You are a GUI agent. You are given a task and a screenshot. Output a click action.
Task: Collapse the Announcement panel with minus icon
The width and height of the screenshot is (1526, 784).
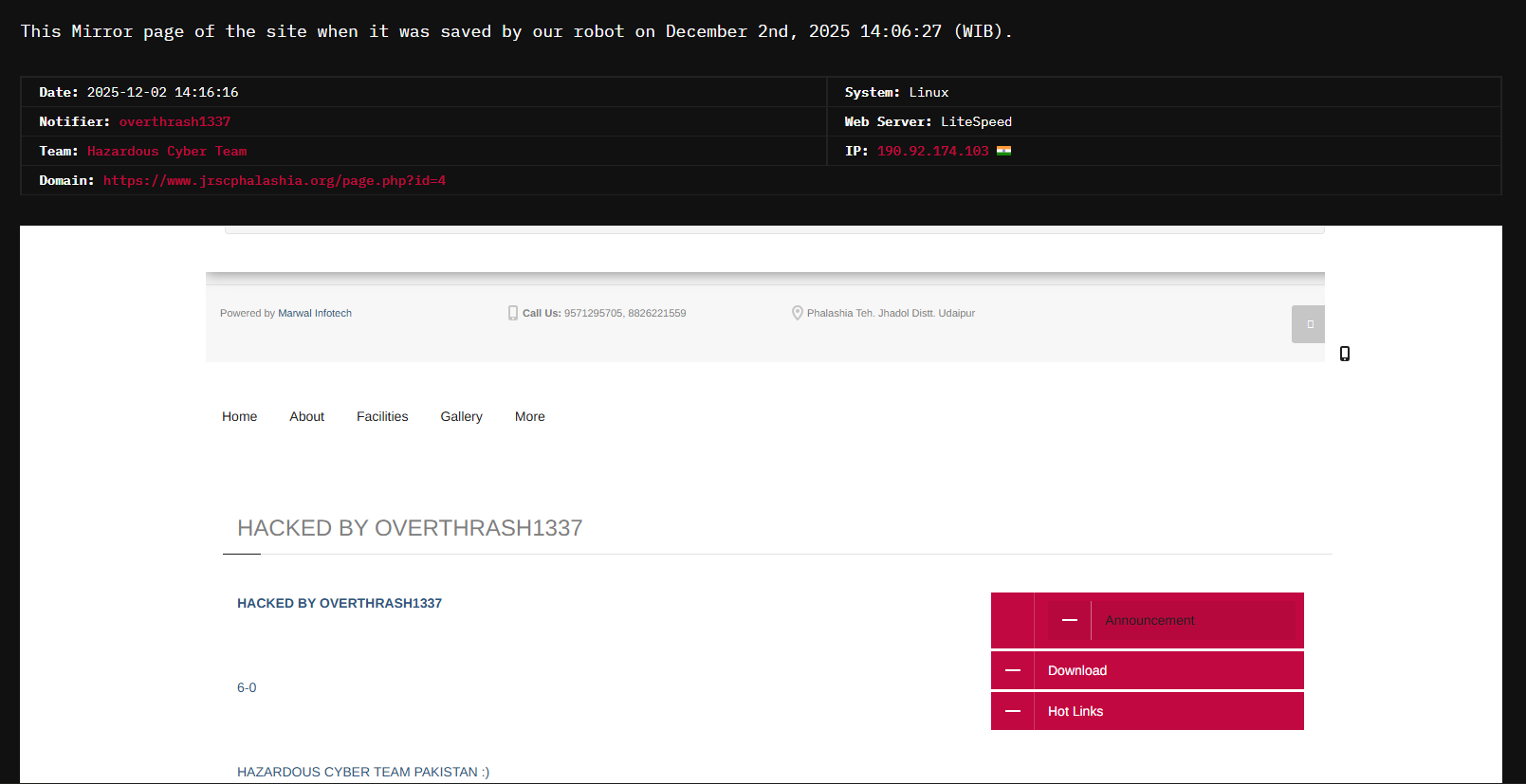tap(1070, 620)
